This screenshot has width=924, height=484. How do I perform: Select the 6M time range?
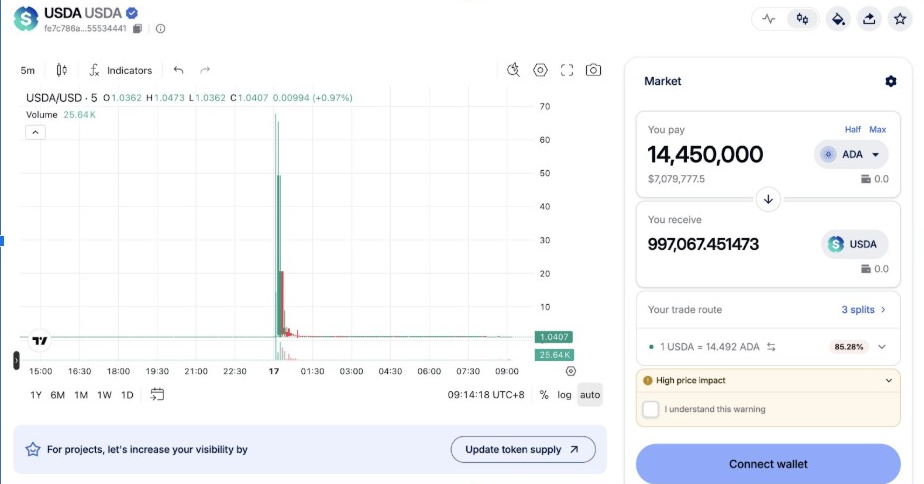click(x=58, y=395)
